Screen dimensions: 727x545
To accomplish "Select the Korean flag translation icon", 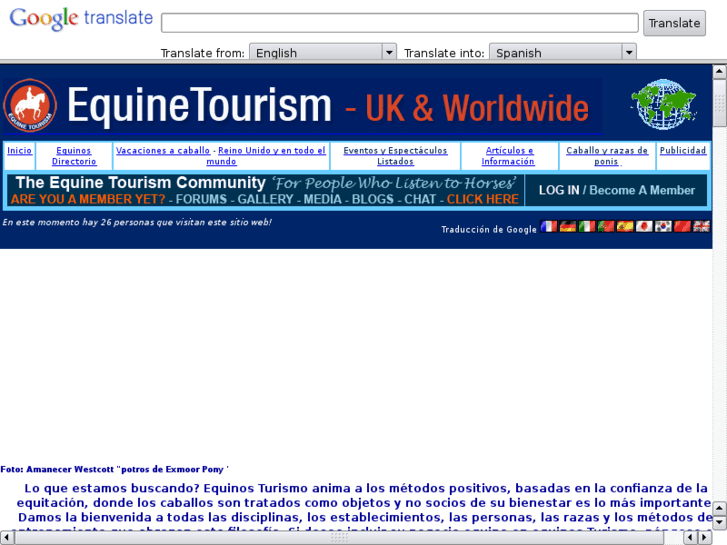I will (x=663, y=226).
